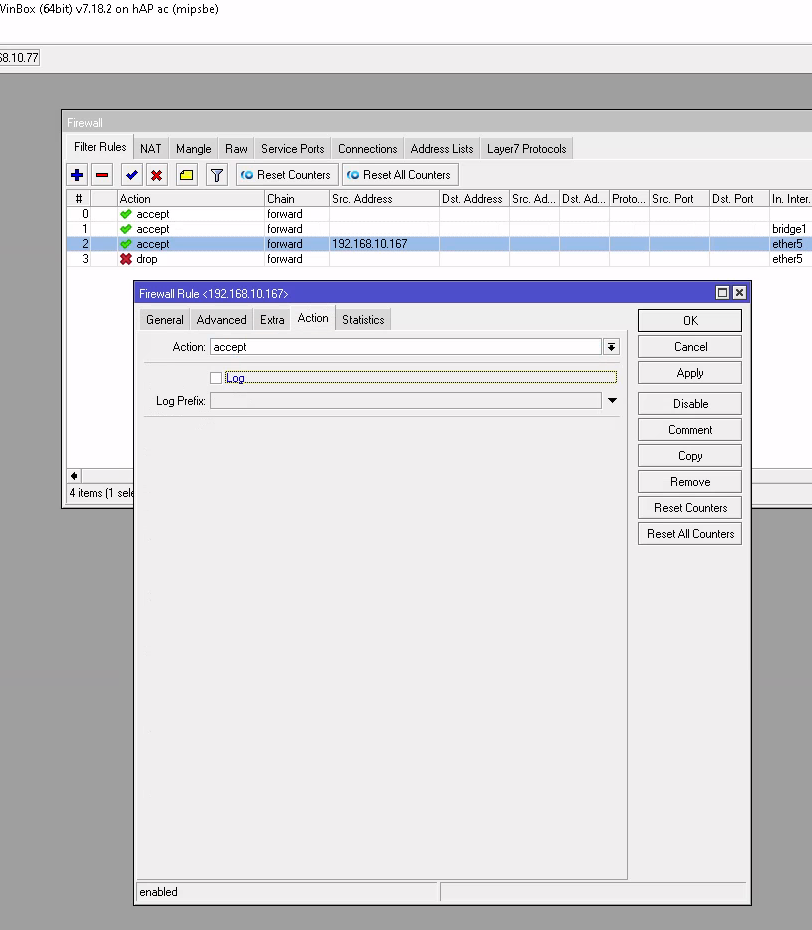The image size is (812, 930).
Task: Open the filter funnel icon
Action: [x=217, y=175]
